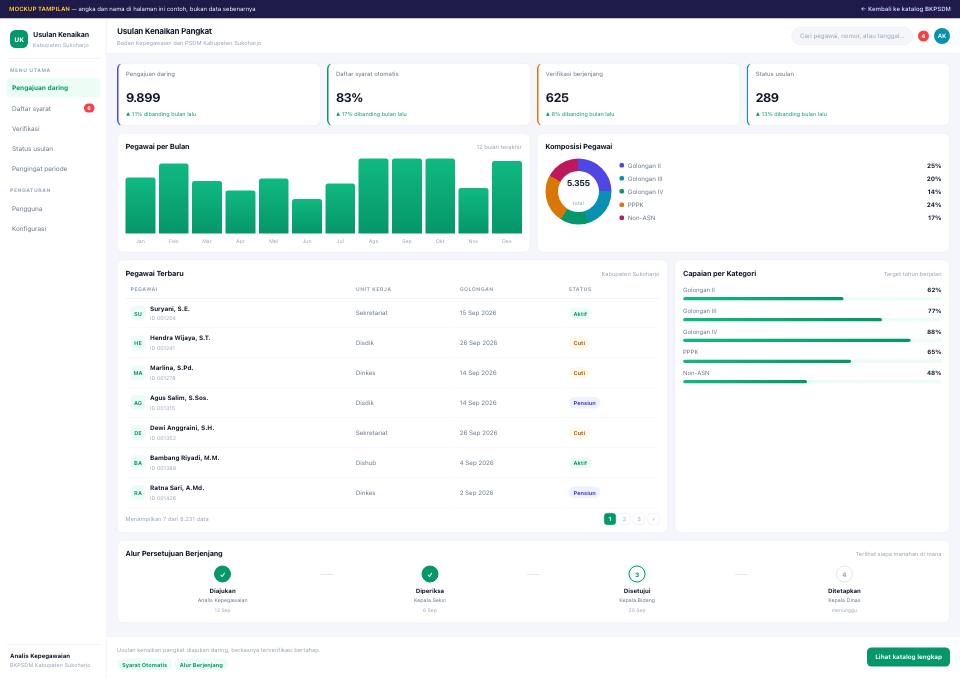Click the HE avatar for Hendra Wijaya
Viewport: 960px width, 678px height.
click(138, 343)
